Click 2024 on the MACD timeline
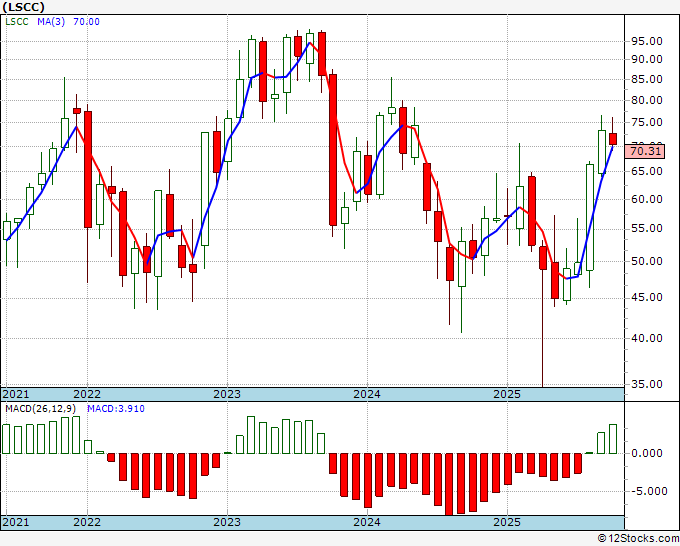The height and width of the screenshot is (546, 680). point(367,522)
